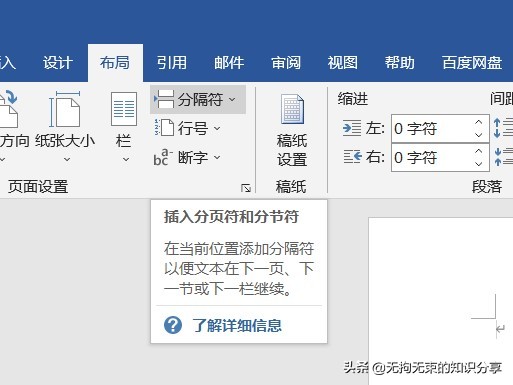Click the 栏 columns icon
The height and width of the screenshot is (385, 513).
click(124, 109)
